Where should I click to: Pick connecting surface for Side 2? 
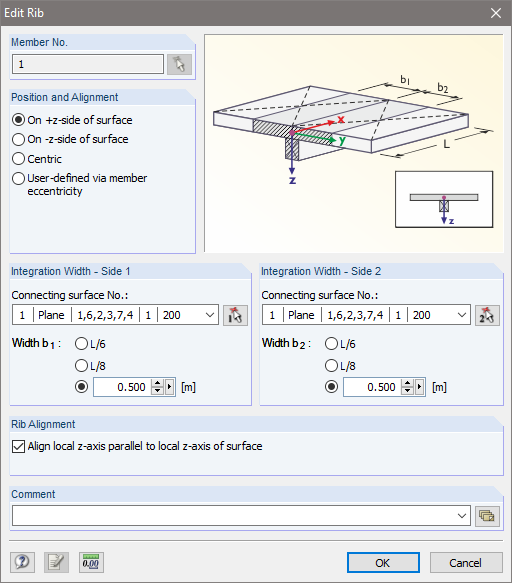(487, 315)
